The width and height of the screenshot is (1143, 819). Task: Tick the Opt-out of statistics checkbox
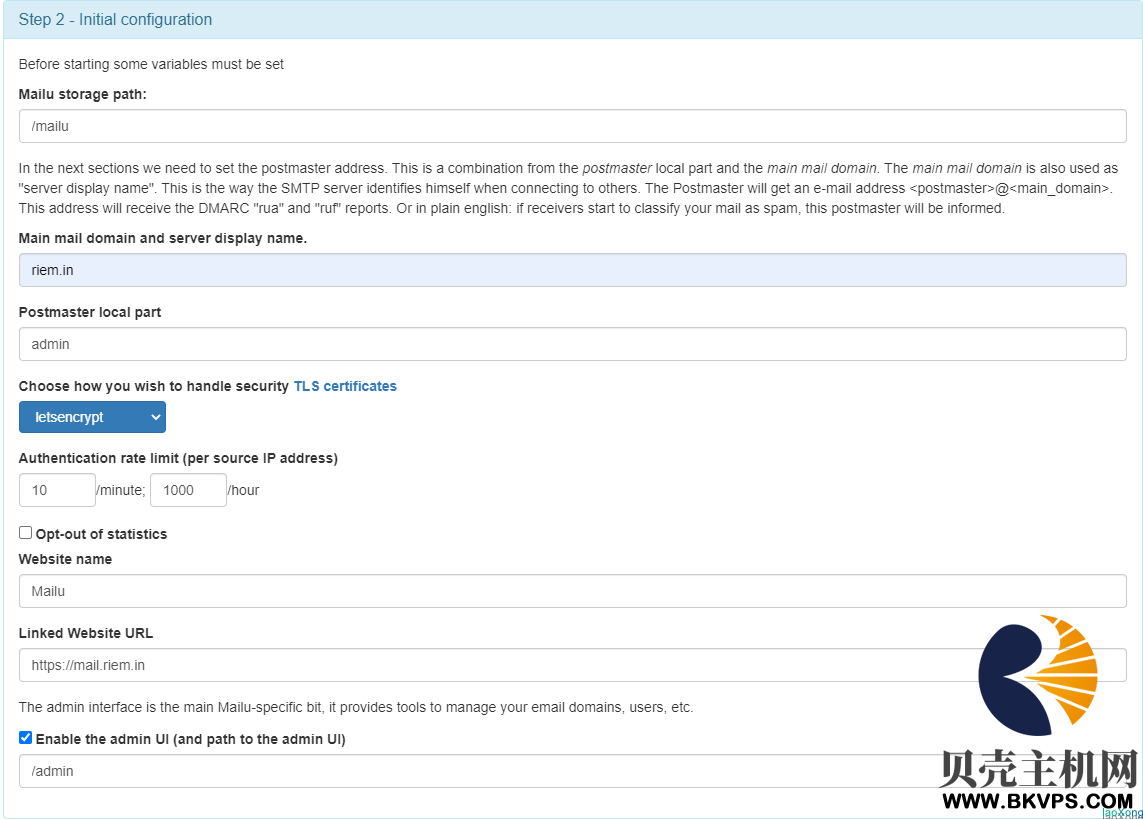pos(26,533)
